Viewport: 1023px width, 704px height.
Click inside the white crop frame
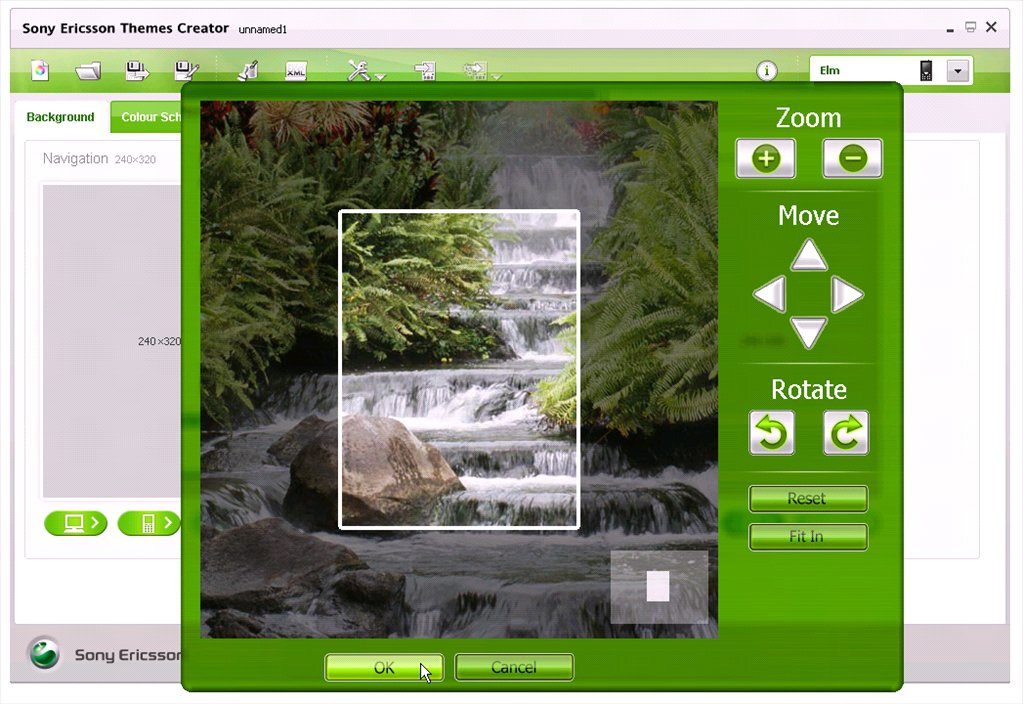point(459,369)
